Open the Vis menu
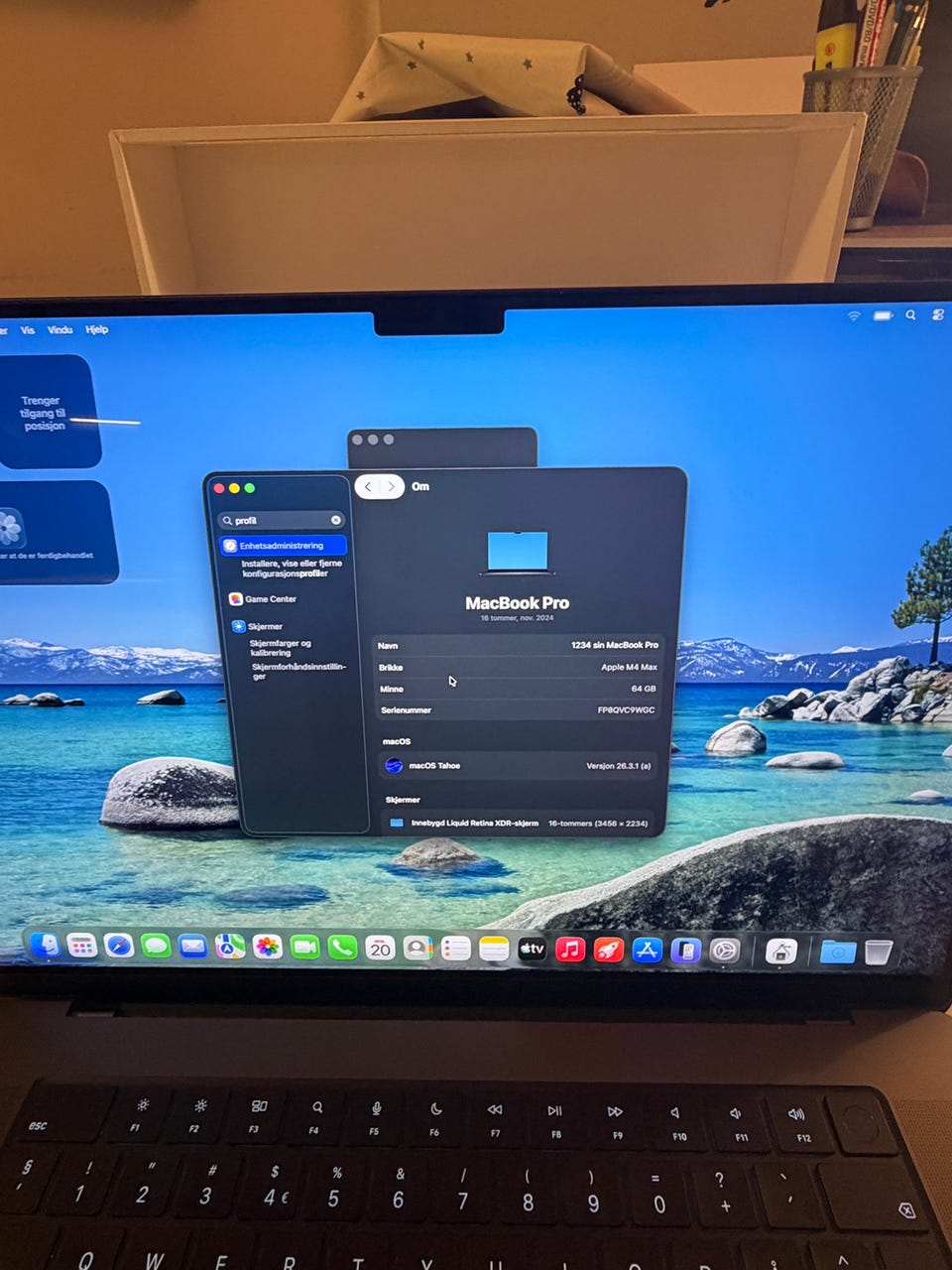 point(28,329)
